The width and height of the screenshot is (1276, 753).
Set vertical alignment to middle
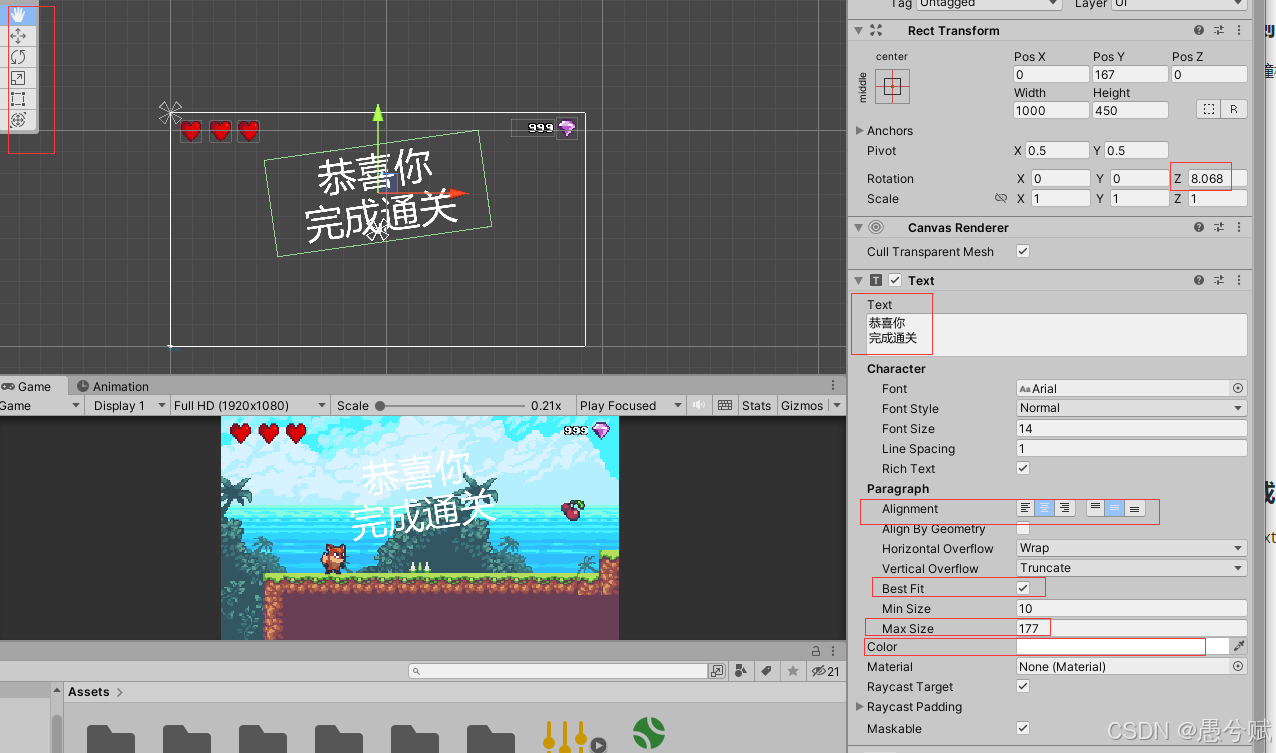point(1115,508)
